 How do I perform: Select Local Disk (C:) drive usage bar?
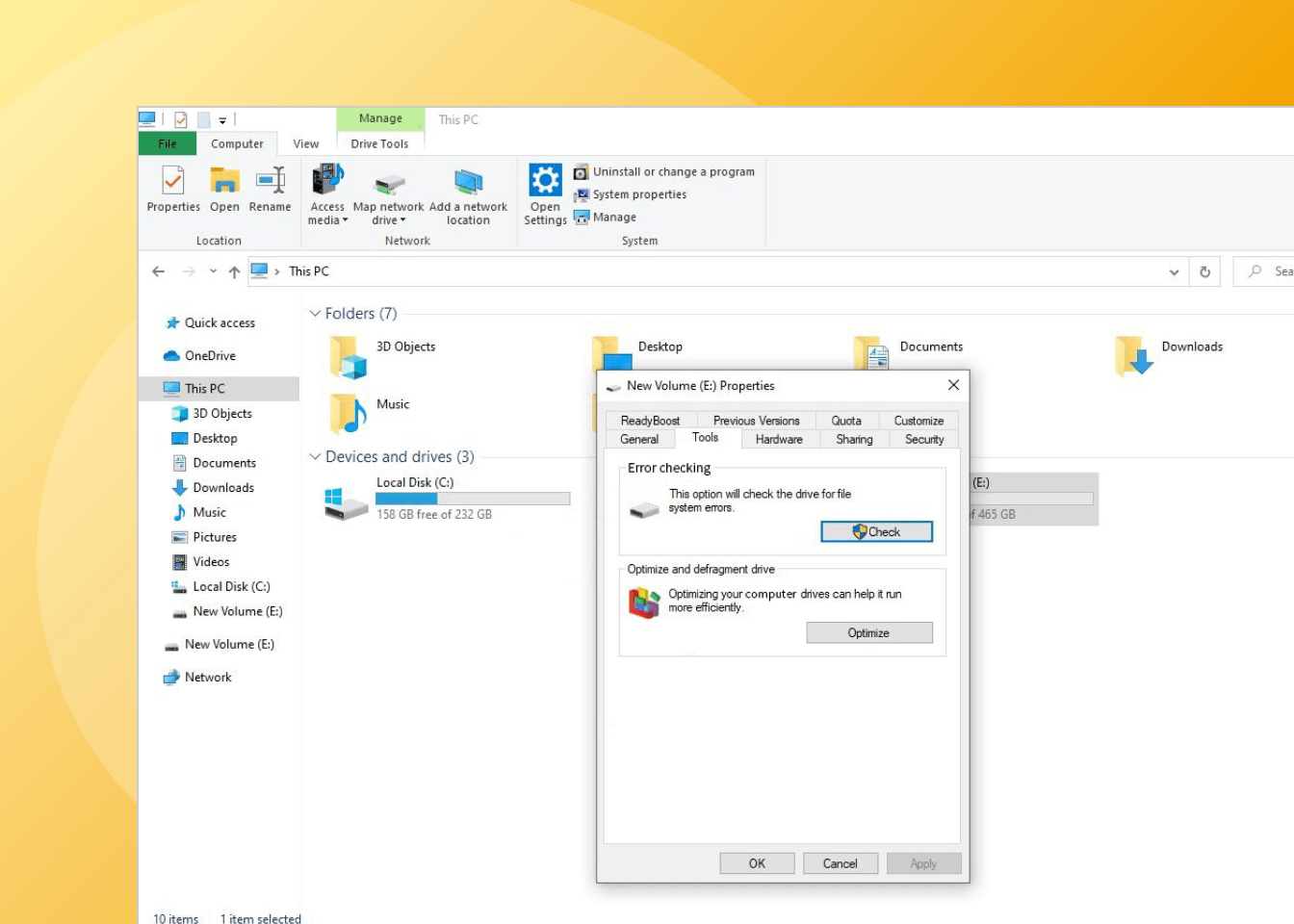(472, 499)
